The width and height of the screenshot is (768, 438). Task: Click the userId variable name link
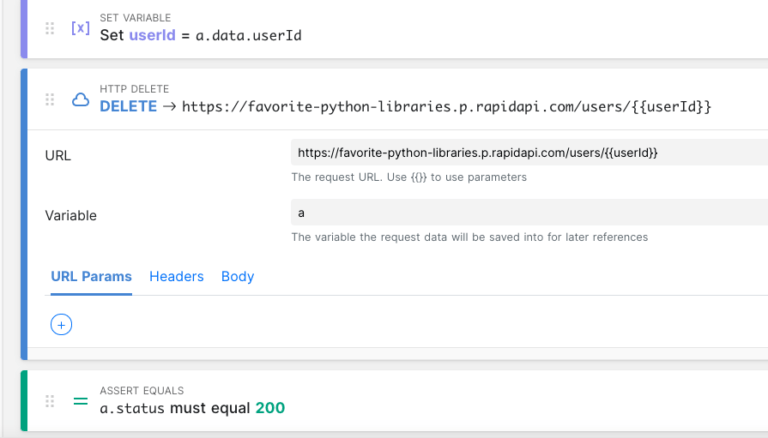tap(152, 35)
